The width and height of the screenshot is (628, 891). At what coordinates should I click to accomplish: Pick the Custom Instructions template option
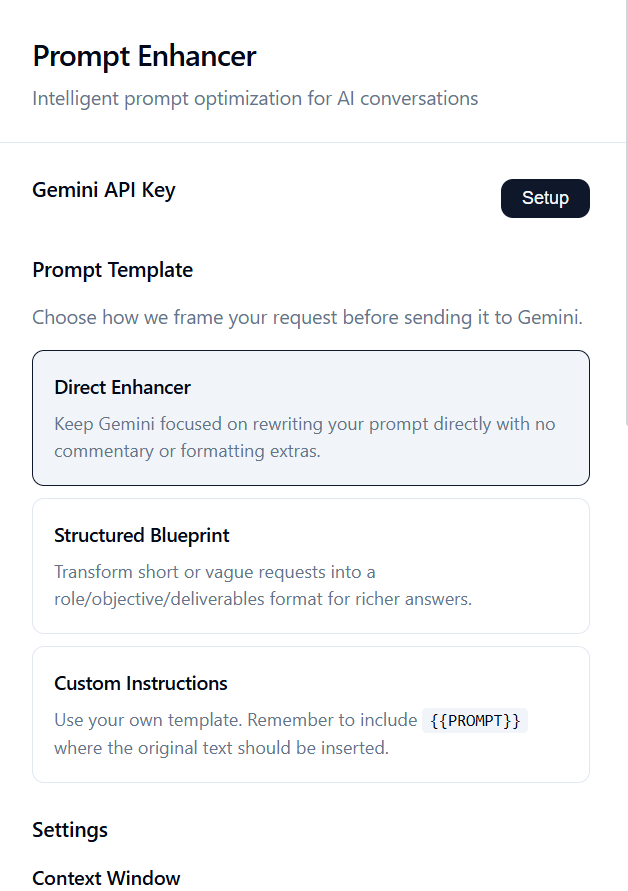[x=310, y=713]
